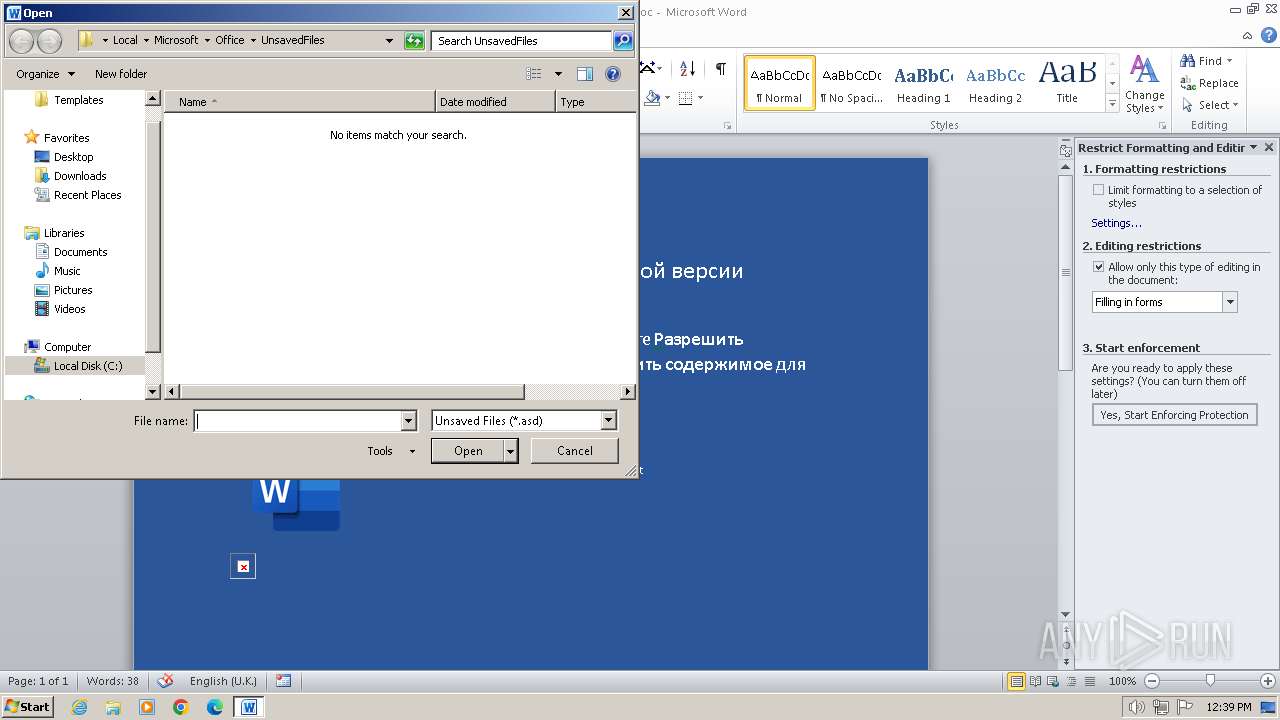This screenshot has width=1280, height=720.
Task: Click the horizontal scrollbar in file list
Action: 352,392
